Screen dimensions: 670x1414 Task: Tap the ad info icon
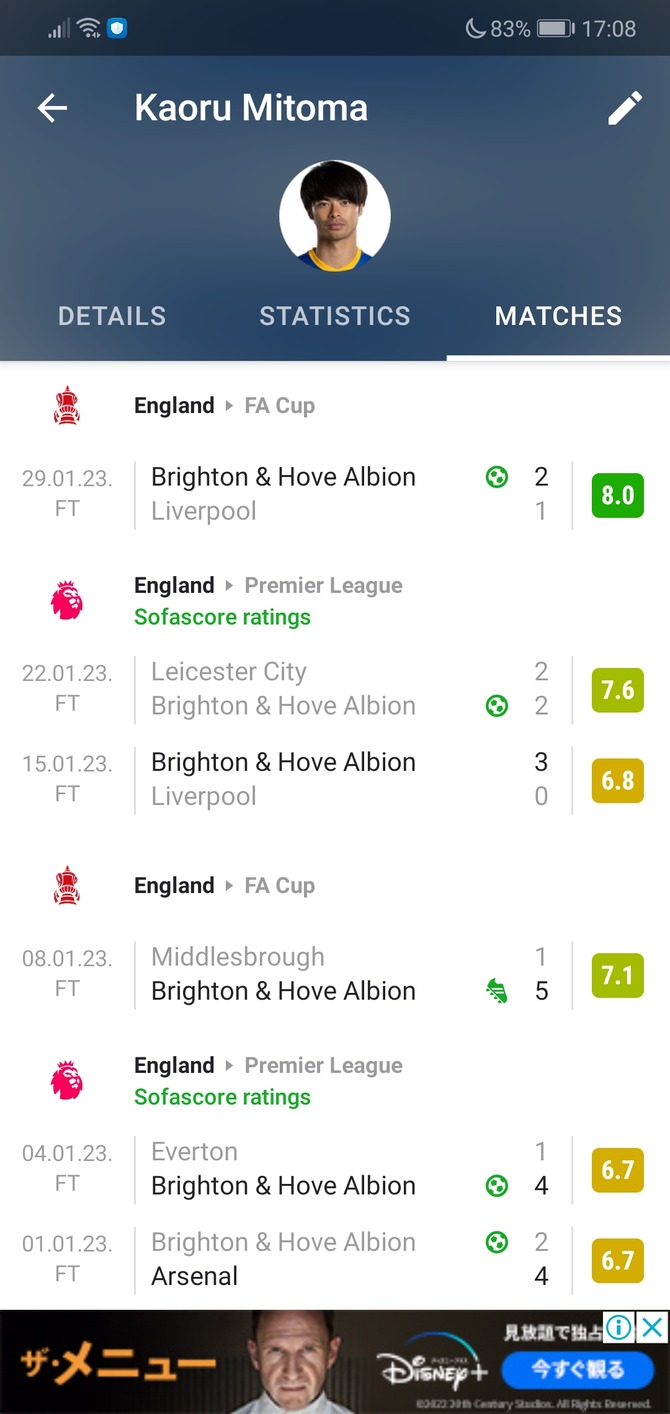click(620, 1327)
